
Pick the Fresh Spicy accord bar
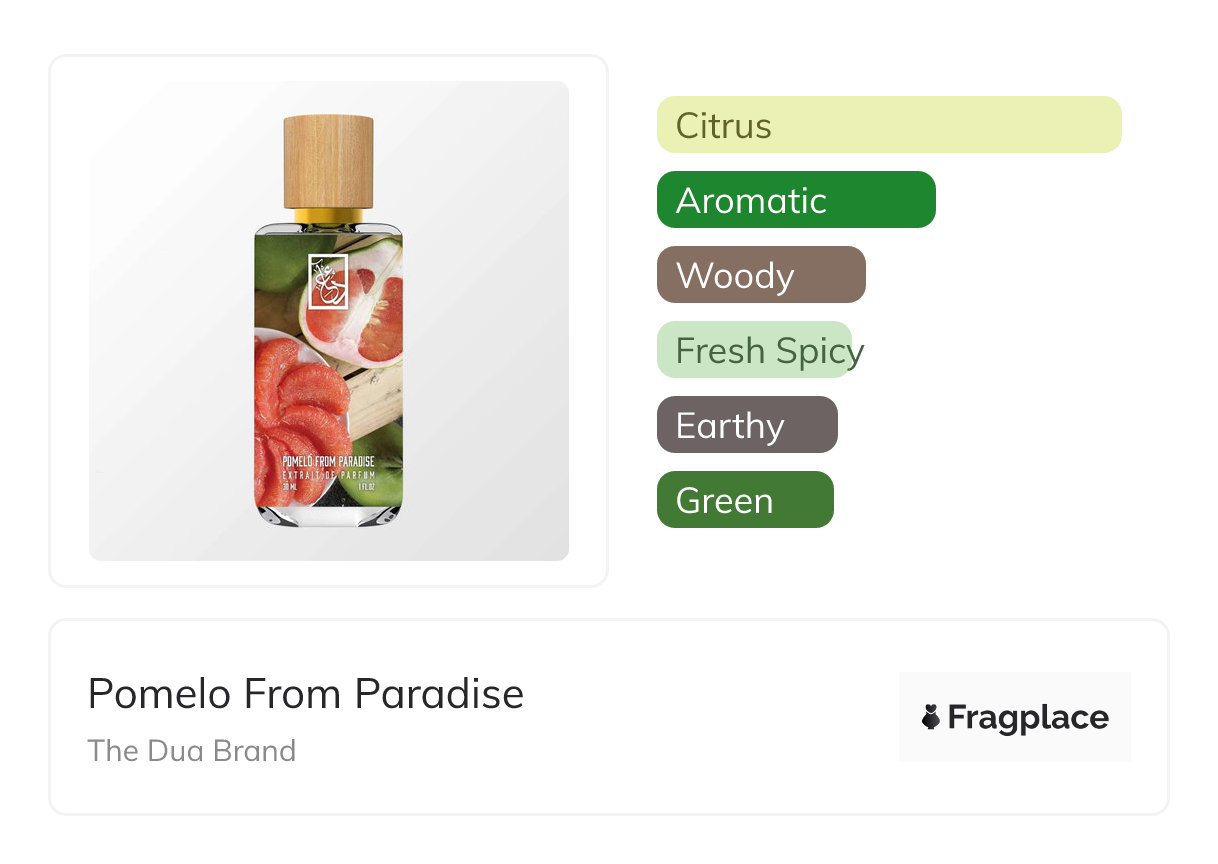[x=755, y=350]
